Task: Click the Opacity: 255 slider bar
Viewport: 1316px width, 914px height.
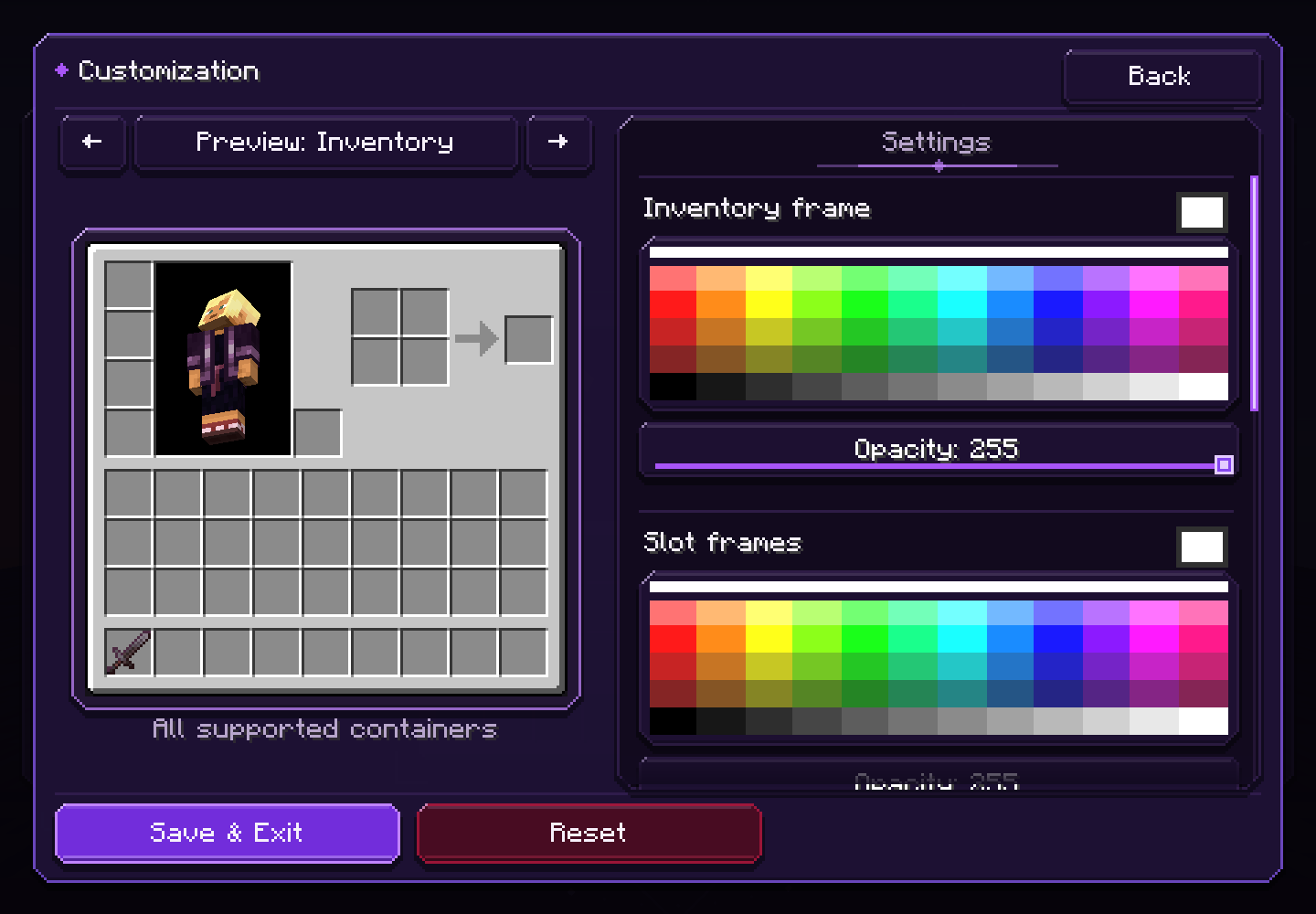Action: 939,451
